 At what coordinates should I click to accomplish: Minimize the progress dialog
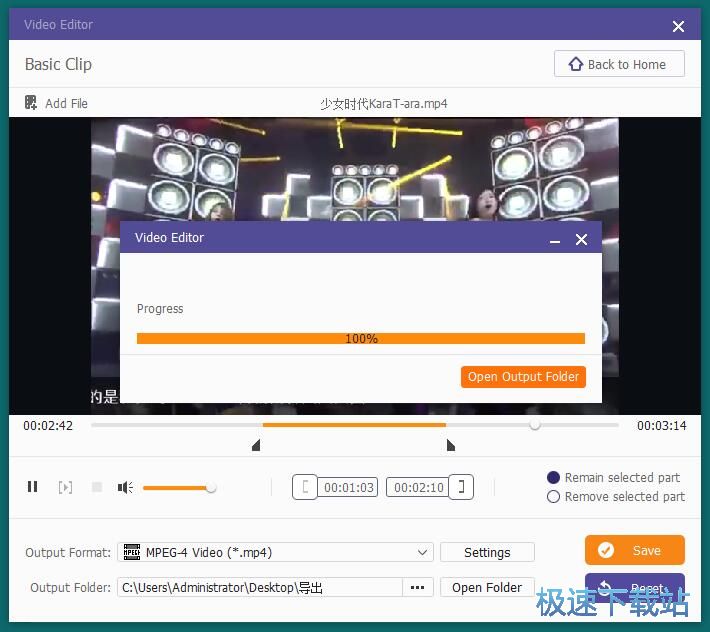coord(555,240)
